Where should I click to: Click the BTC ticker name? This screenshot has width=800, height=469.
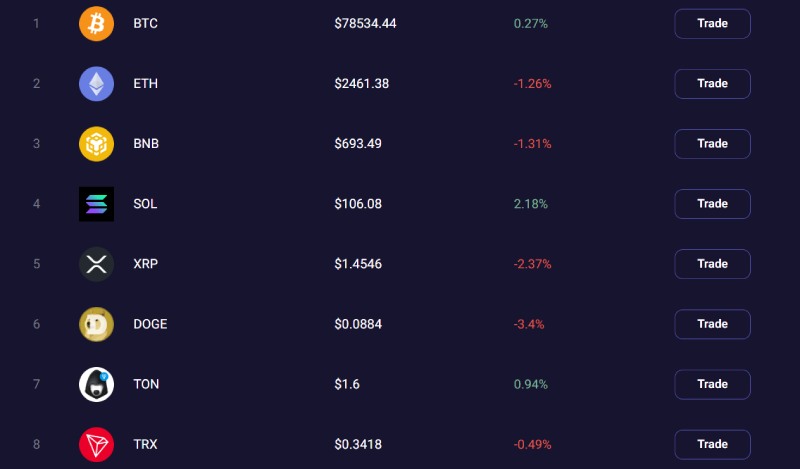point(145,23)
